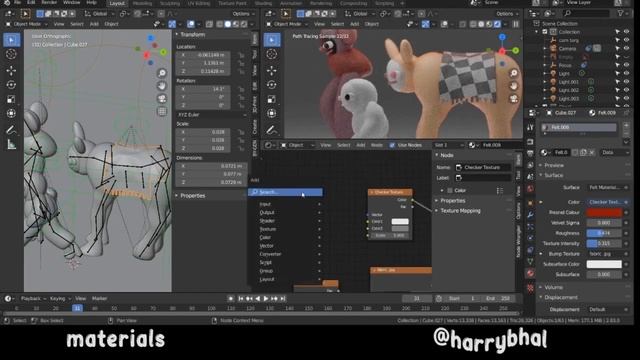This screenshot has width=640, height=360.
Task: Click the pan hand icon in right viewport
Action: tap(513, 86)
